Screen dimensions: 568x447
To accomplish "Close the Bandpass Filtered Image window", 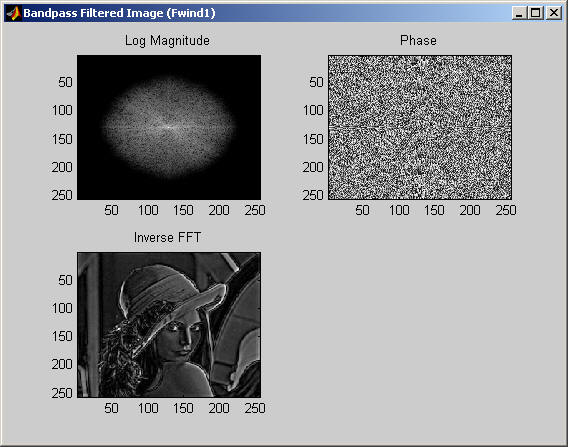I will tap(554, 13).
